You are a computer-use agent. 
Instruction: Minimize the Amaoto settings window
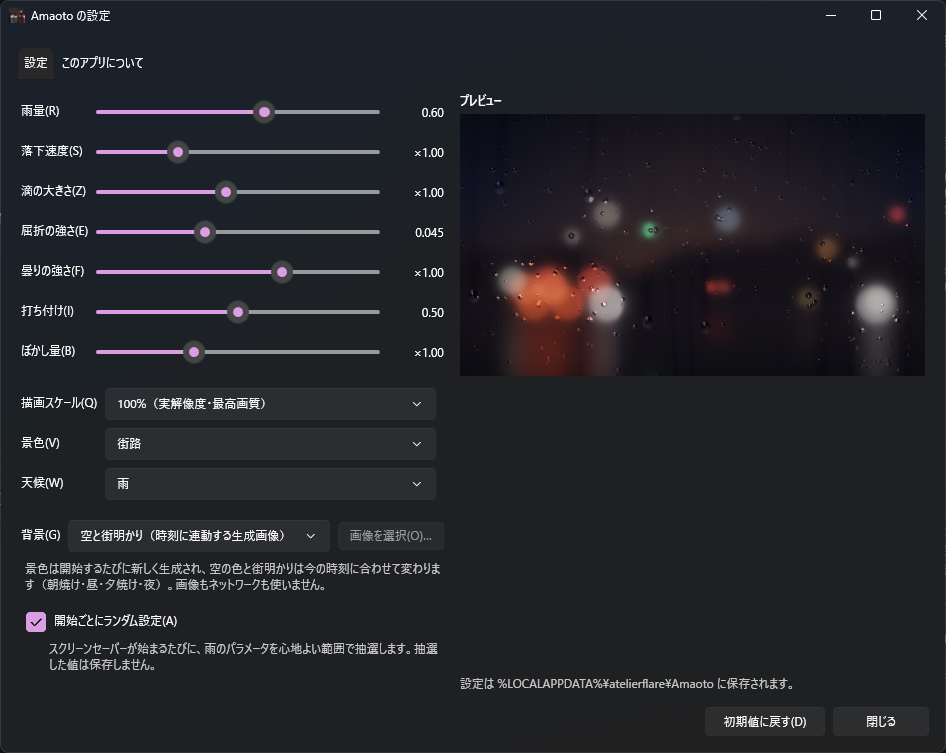coord(831,15)
